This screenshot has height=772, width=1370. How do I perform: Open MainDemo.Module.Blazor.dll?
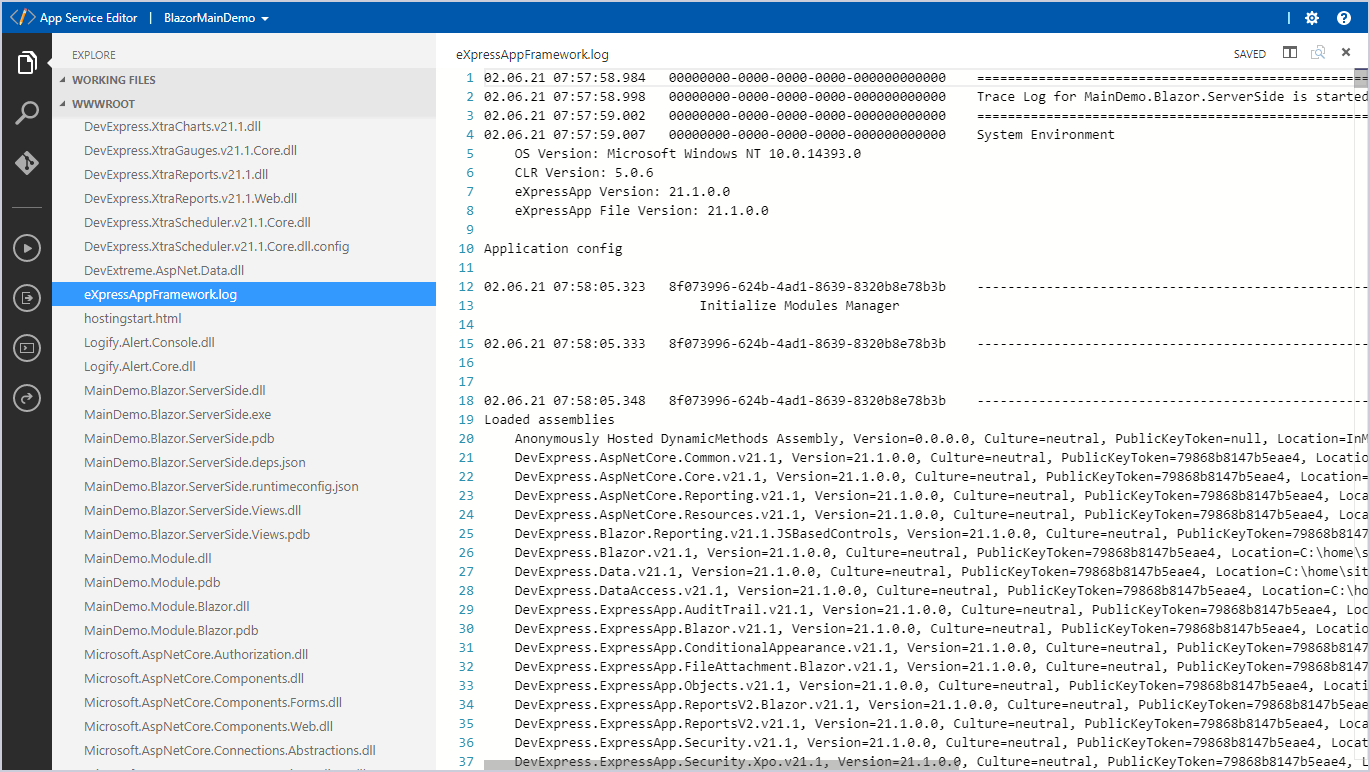167,606
